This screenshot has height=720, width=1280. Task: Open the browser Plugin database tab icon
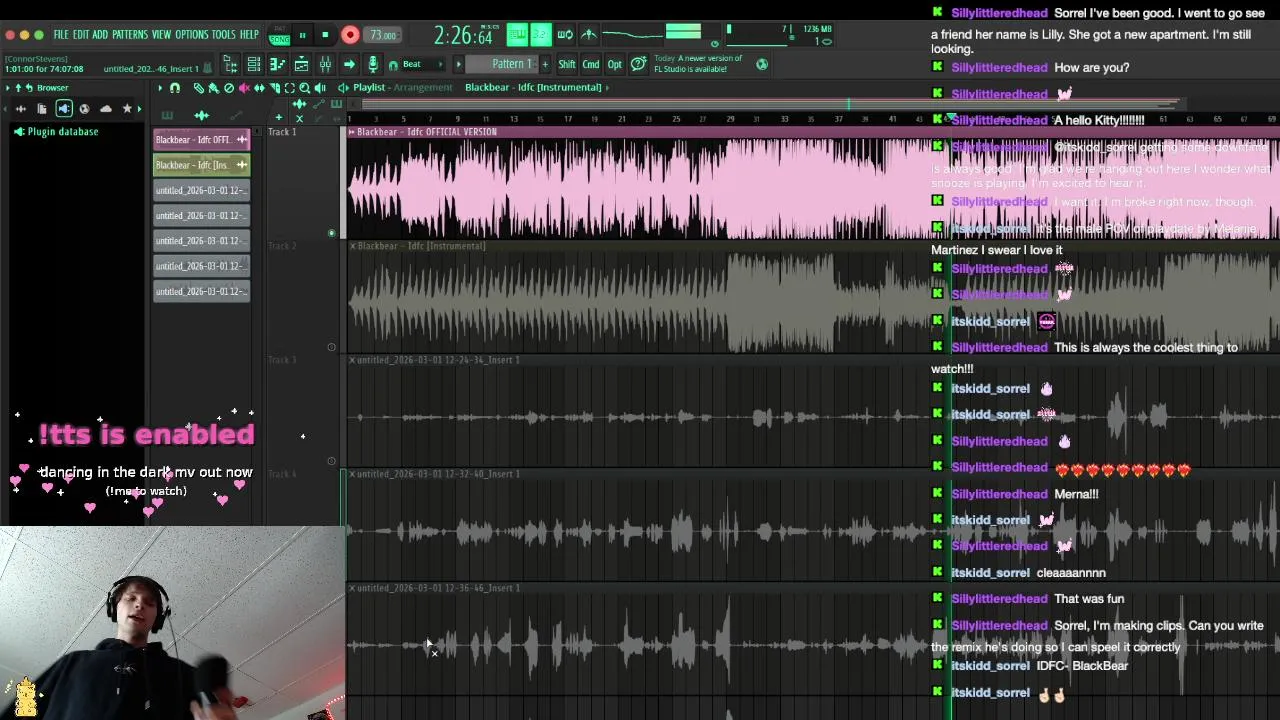coord(64,109)
